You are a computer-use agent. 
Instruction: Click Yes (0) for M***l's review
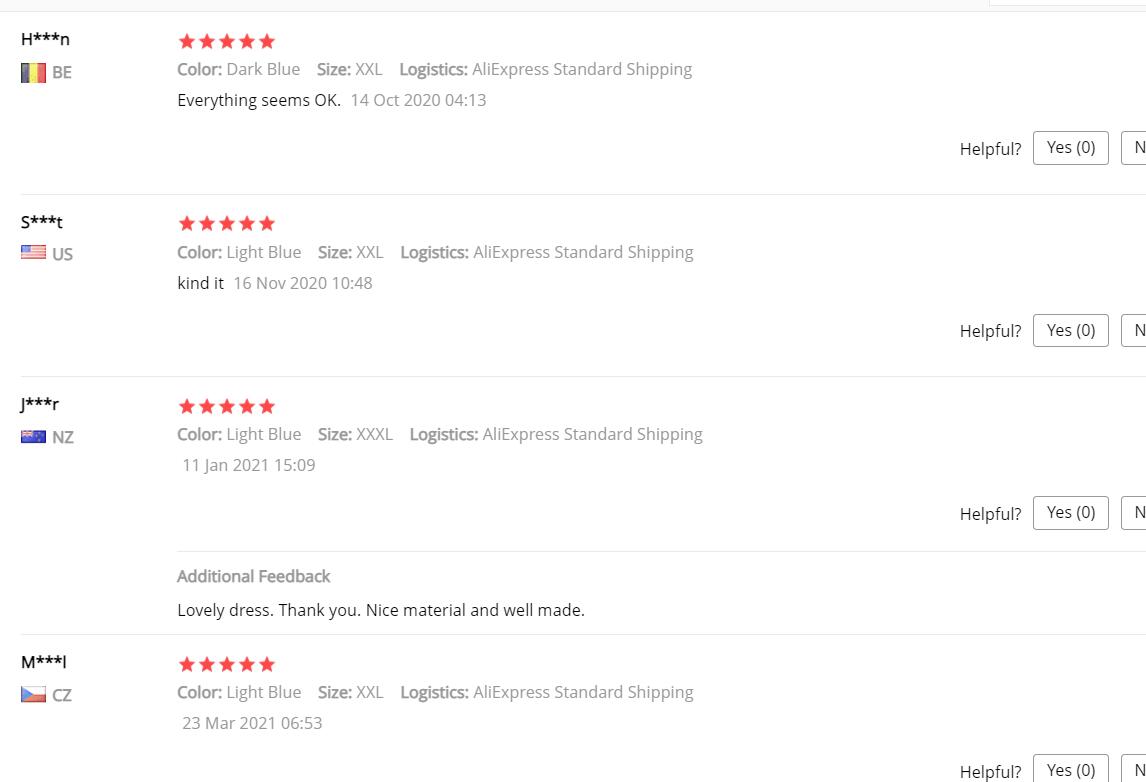1070,770
